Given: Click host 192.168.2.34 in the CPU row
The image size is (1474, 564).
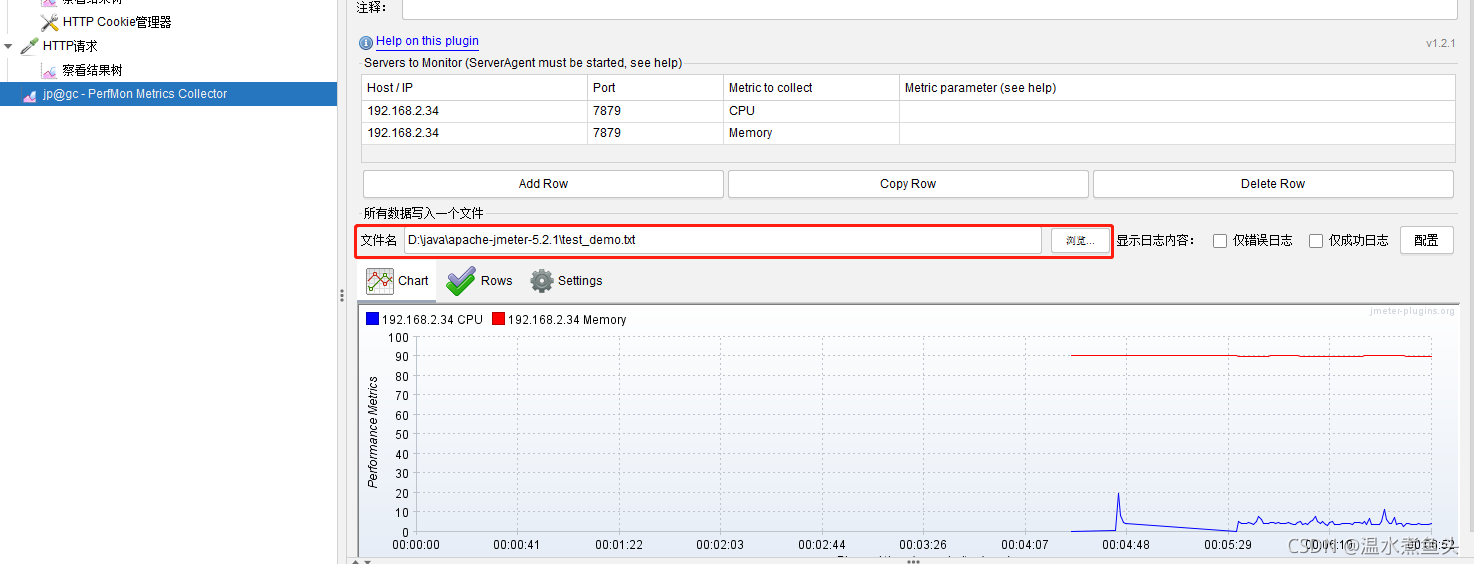Looking at the screenshot, I should point(474,111).
